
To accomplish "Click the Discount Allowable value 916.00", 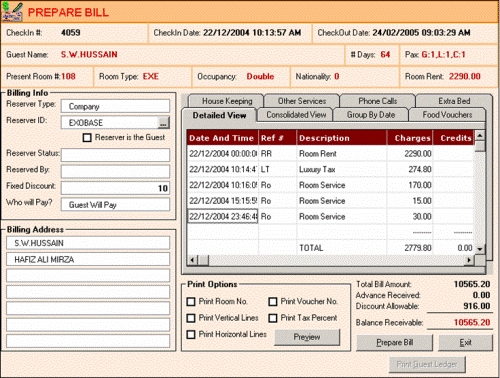I will [476, 306].
